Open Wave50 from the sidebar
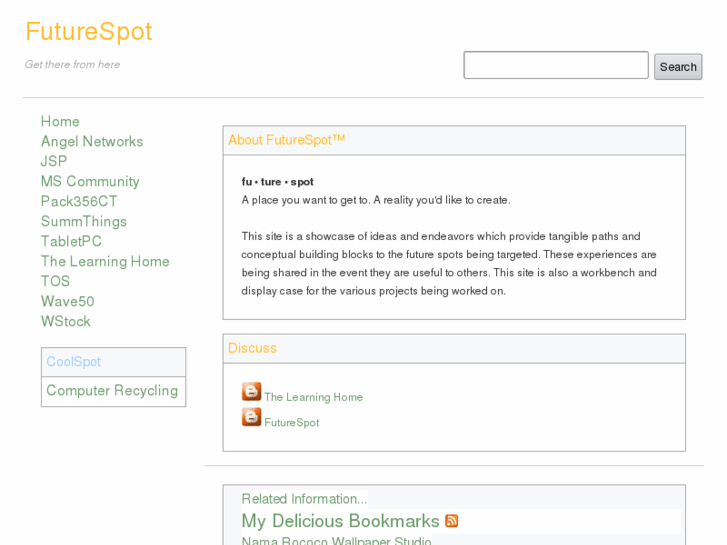 pyautogui.click(x=68, y=301)
